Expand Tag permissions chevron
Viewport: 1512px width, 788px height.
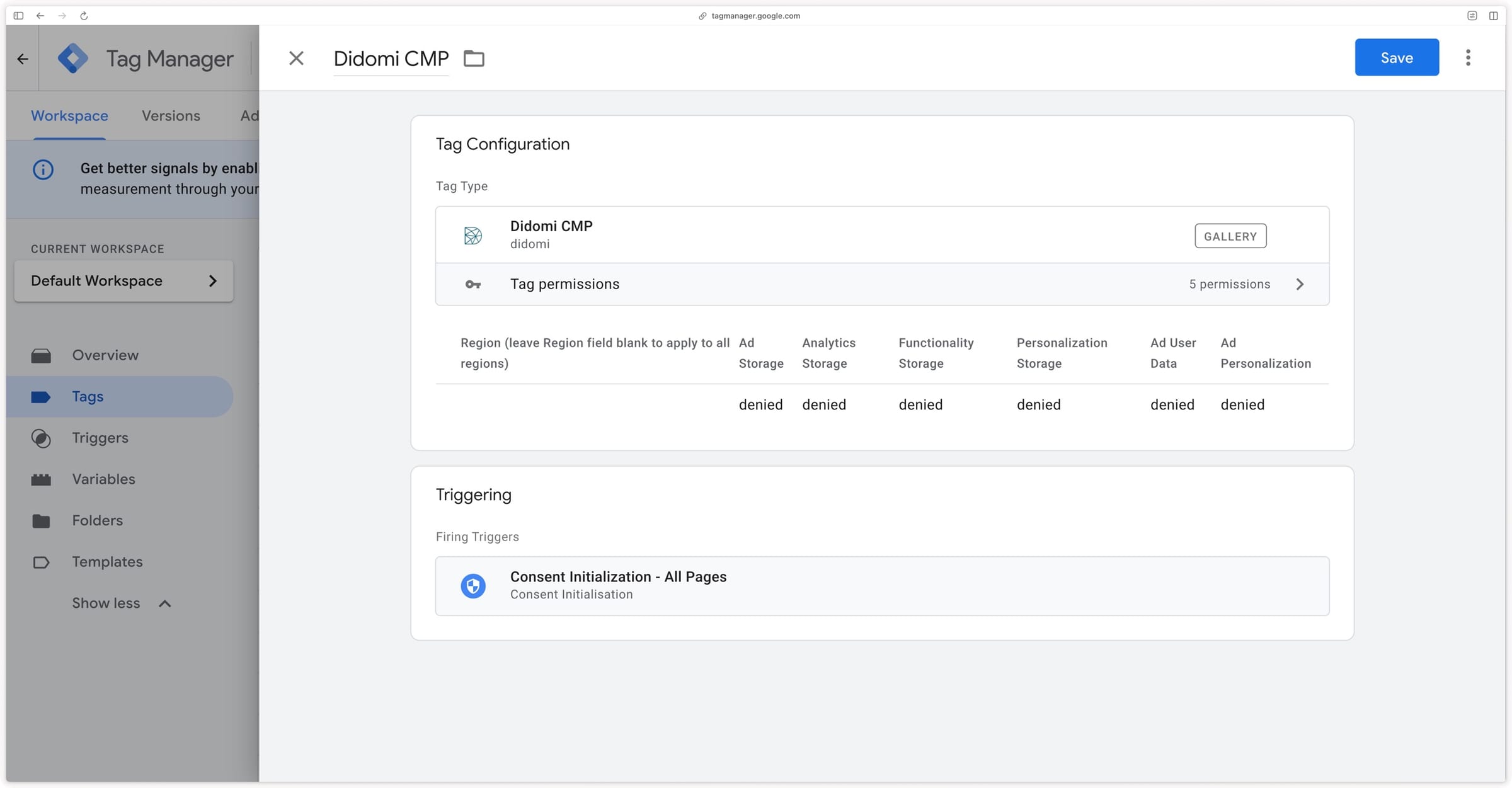pyautogui.click(x=1300, y=284)
